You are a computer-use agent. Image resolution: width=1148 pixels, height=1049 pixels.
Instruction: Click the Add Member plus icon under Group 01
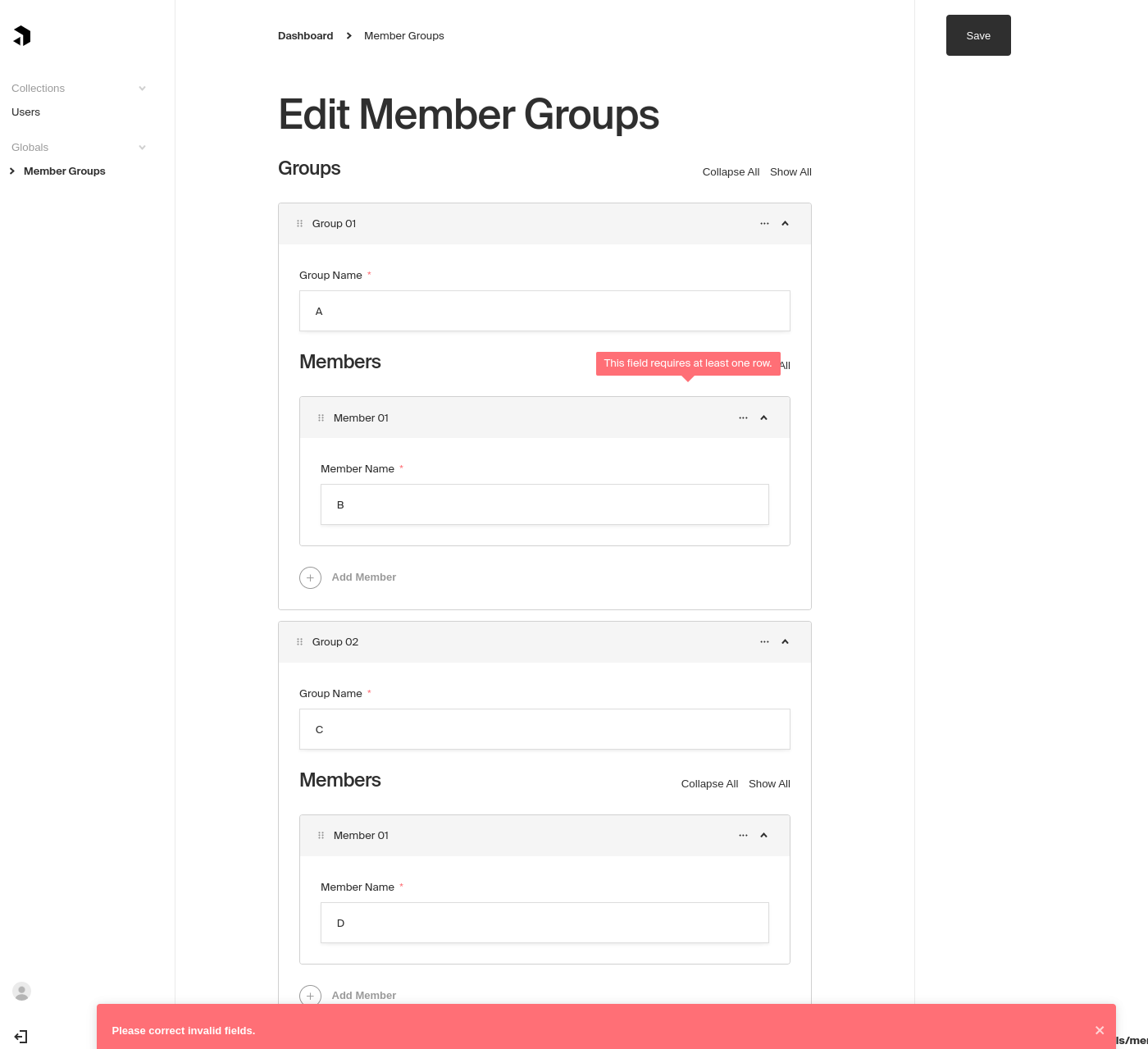pos(310,577)
